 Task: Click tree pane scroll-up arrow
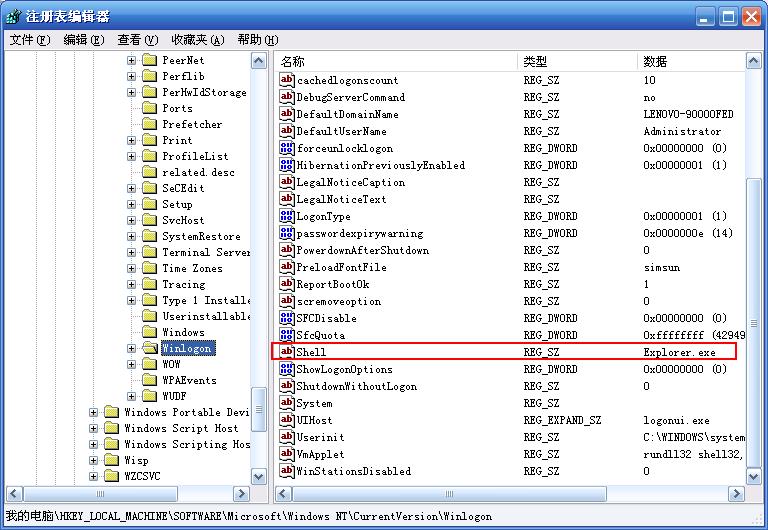(x=259, y=61)
